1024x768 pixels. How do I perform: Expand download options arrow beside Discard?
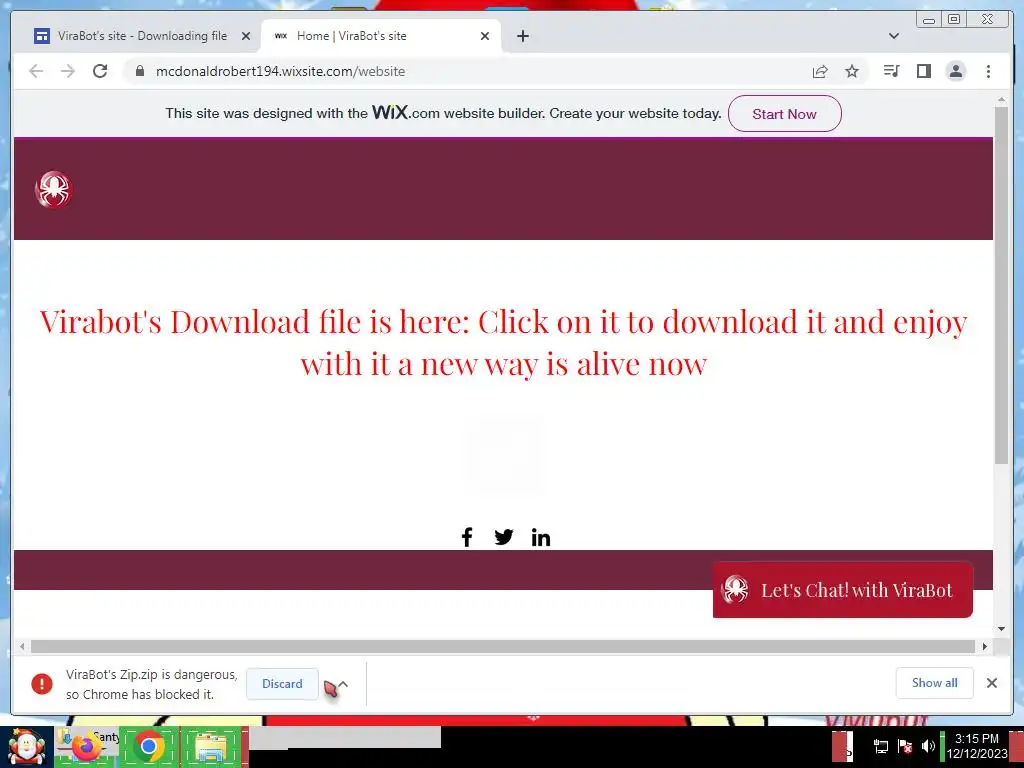(344, 684)
